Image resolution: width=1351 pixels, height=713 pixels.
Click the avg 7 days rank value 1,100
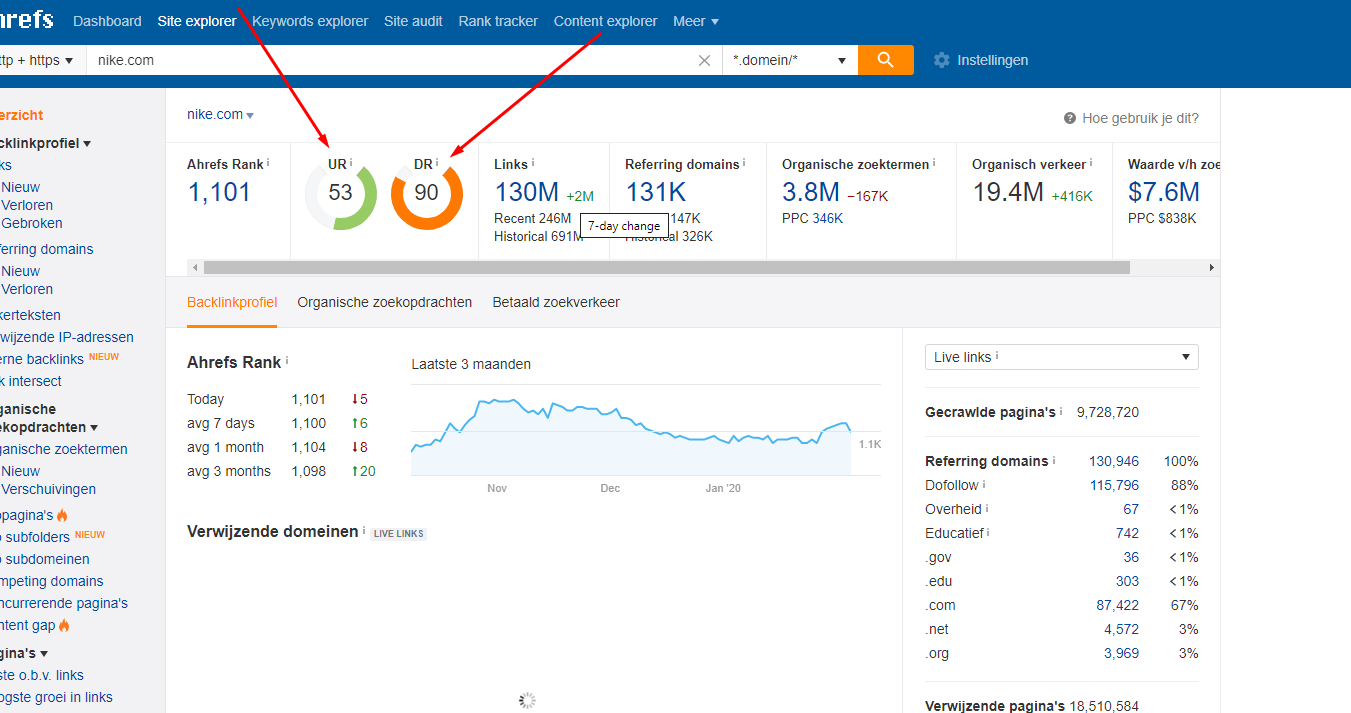309,423
